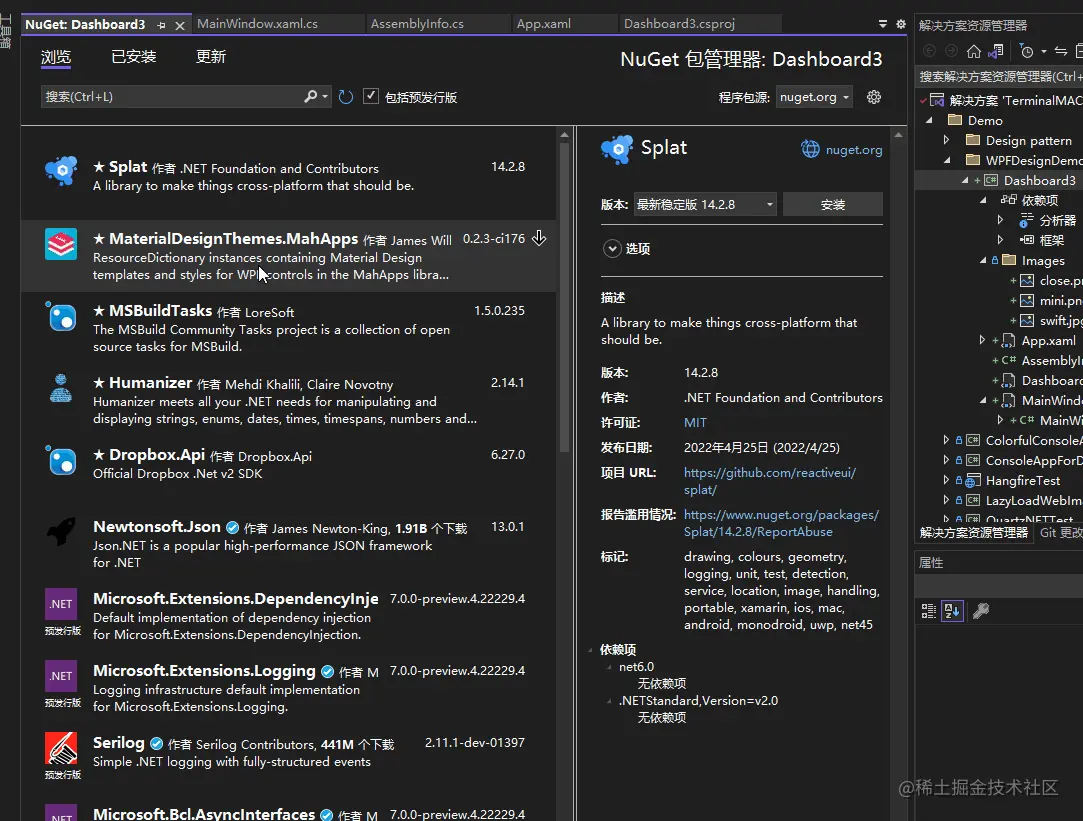Pin the NuGet: Dashboard3 tab
This screenshot has width=1083, height=821.
tap(162, 26)
